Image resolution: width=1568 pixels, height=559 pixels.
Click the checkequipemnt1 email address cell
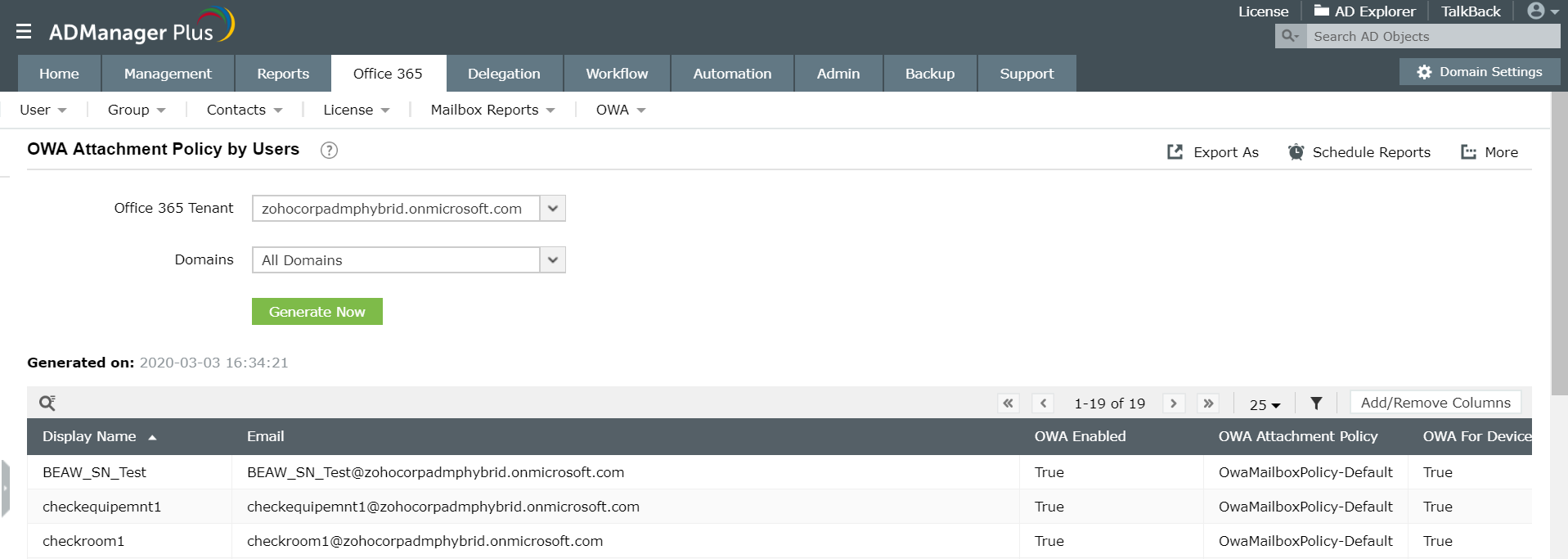(443, 507)
